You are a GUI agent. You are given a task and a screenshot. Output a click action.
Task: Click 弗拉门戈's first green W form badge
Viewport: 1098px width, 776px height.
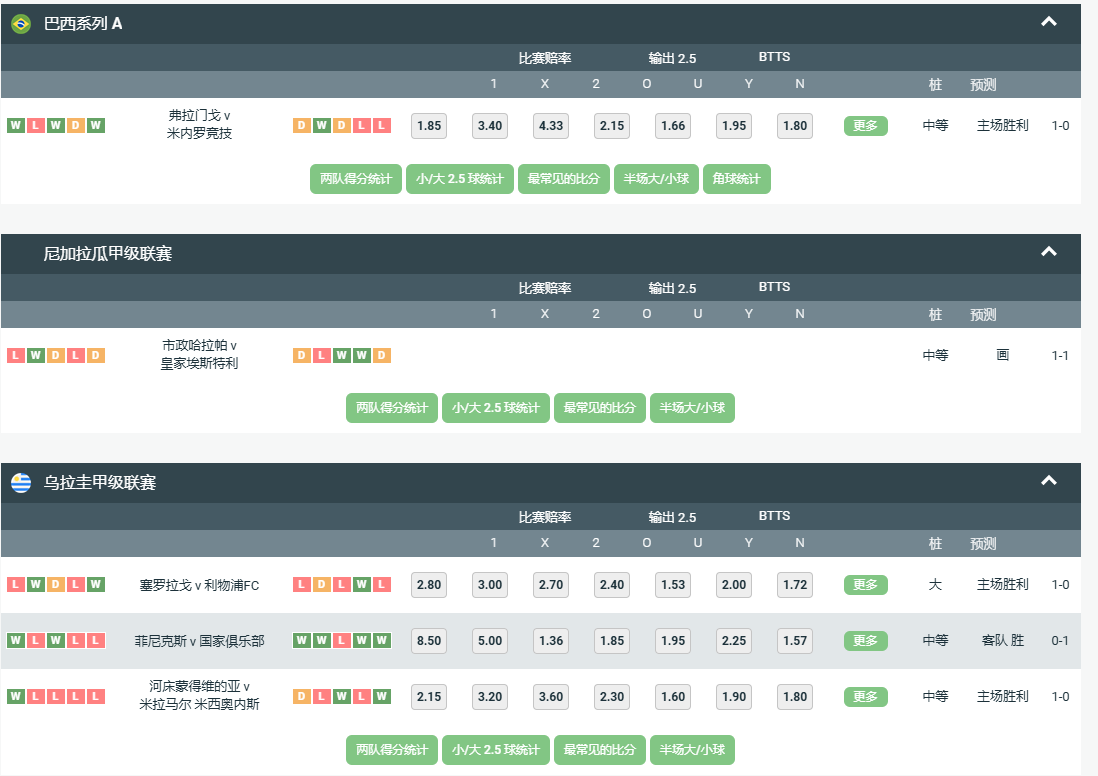(16, 126)
